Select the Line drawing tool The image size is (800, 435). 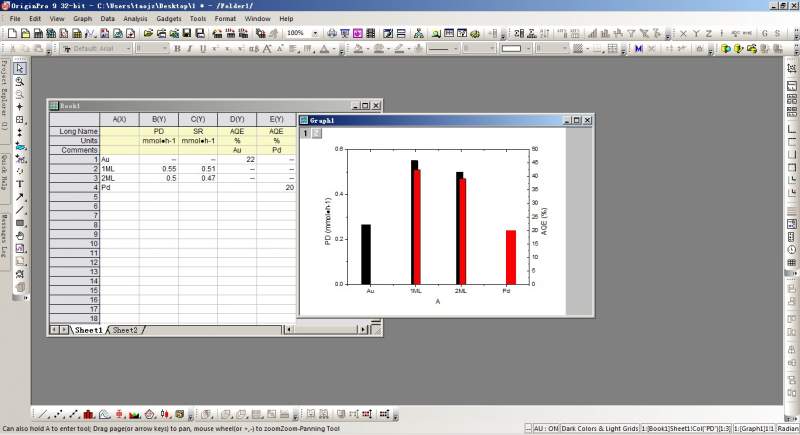pos(20,210)
